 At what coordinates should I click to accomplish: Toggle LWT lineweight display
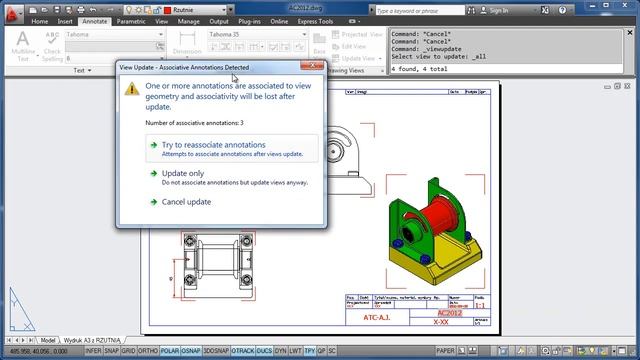click(x=296, y=351)
